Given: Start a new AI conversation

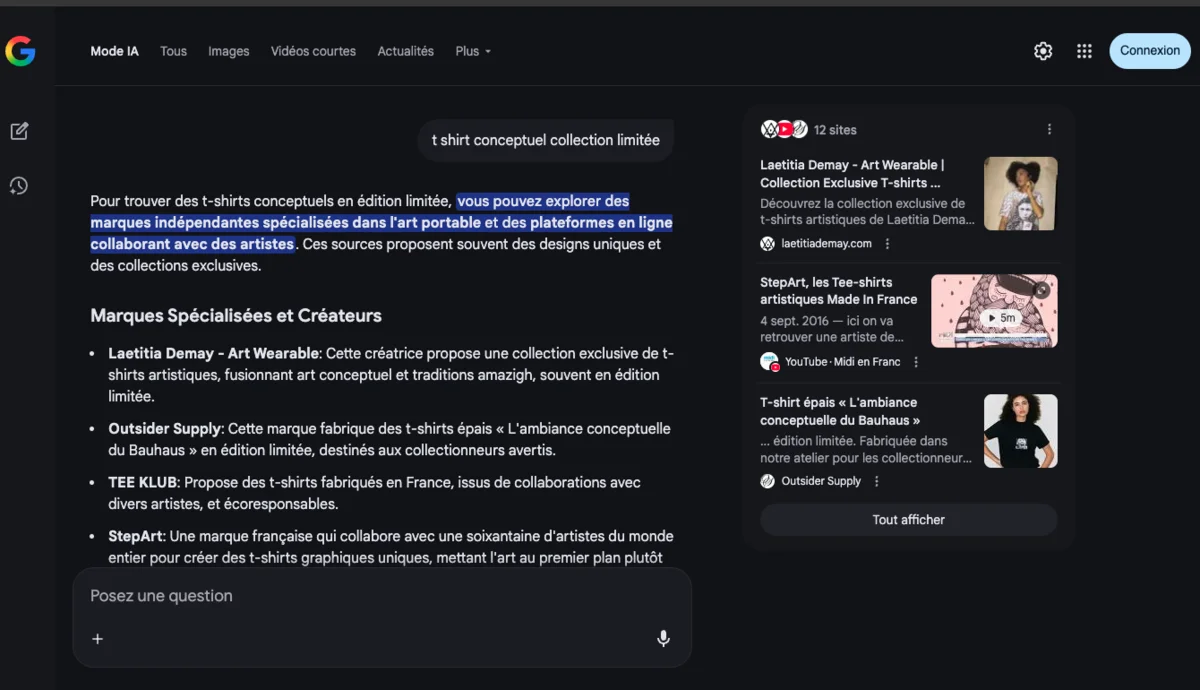Looking at the screenshot, I should [x=19, y=130].
